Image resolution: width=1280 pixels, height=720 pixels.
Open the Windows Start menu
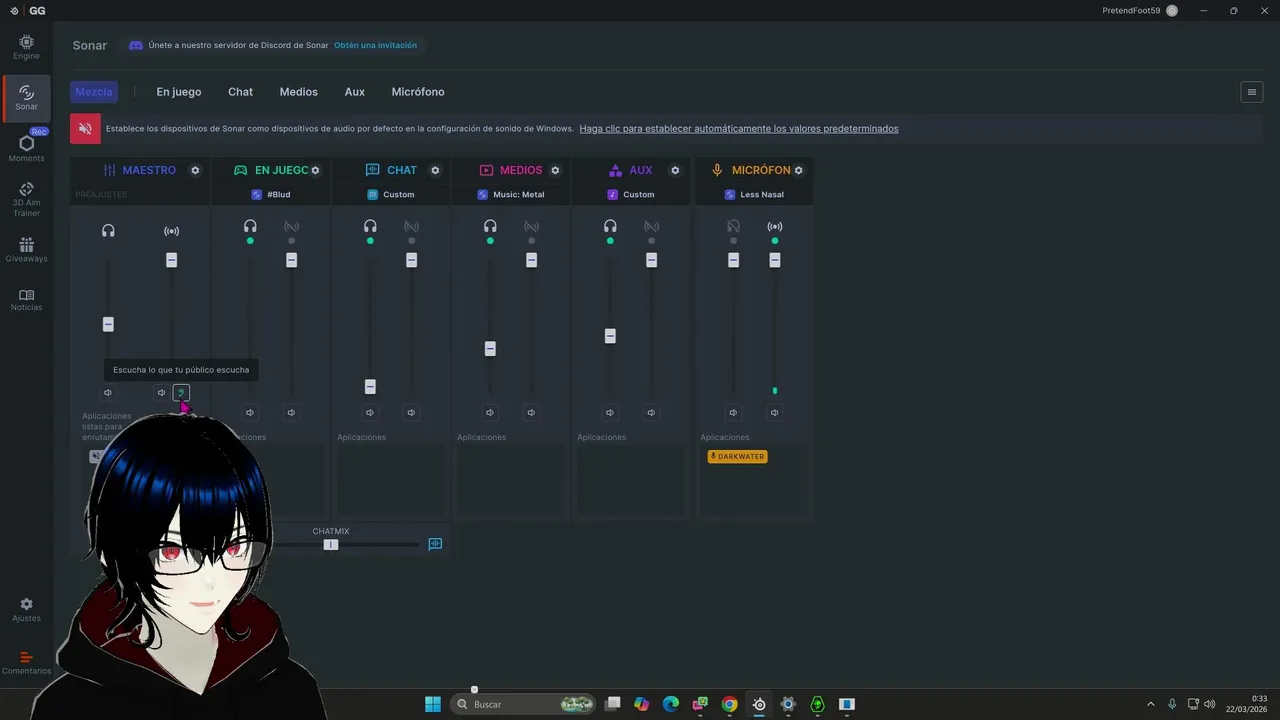433,704
